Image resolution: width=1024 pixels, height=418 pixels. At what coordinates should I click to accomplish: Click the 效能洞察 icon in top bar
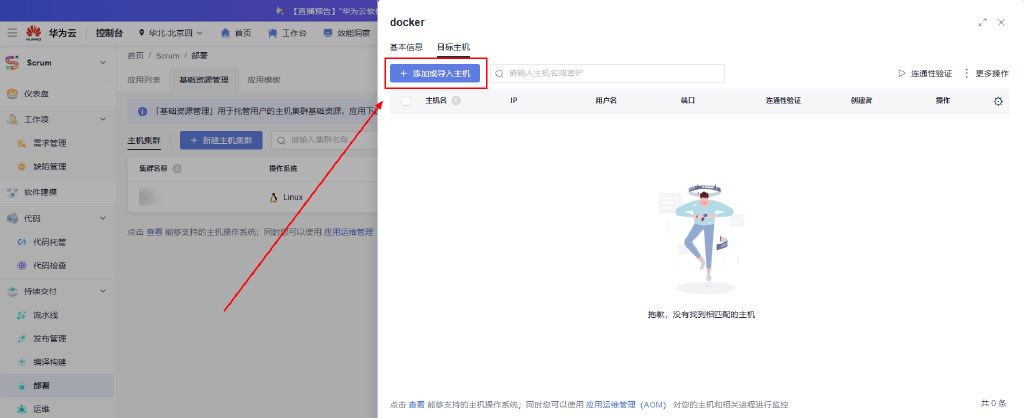coord(328,33)
